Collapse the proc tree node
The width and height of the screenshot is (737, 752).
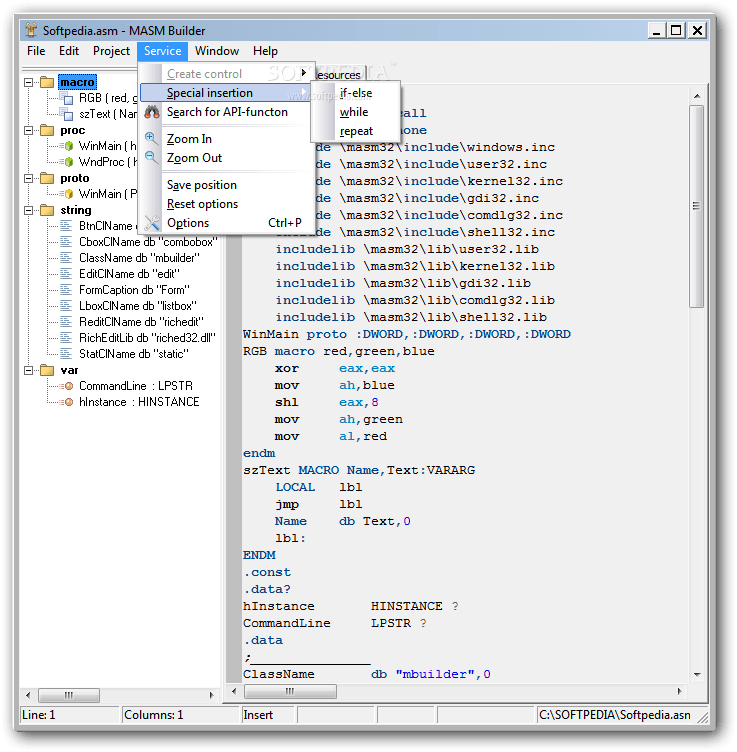click(29, 130)
